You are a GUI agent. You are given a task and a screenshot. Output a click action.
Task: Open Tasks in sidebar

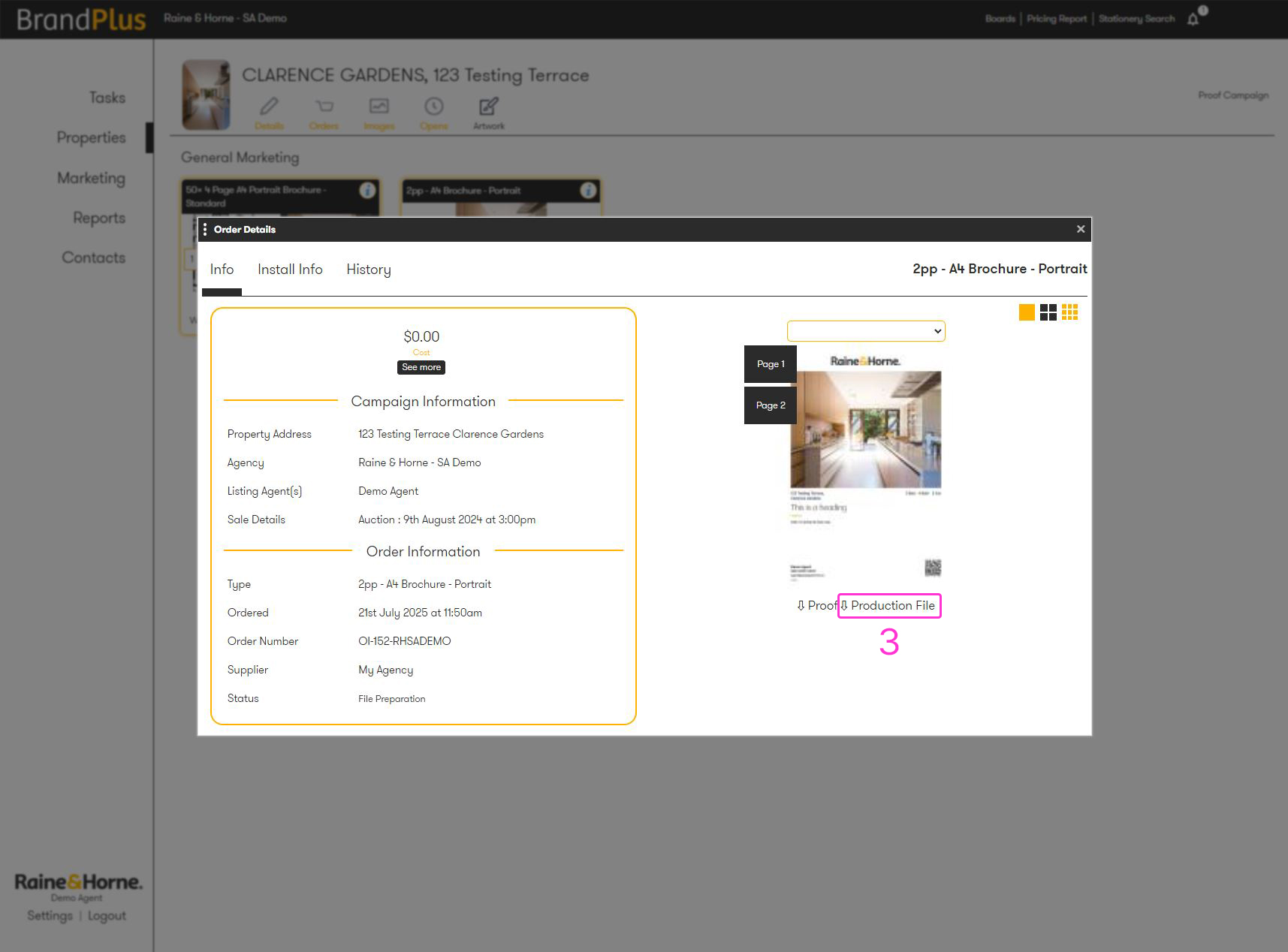pyautogui.click(x=107, y=98)
